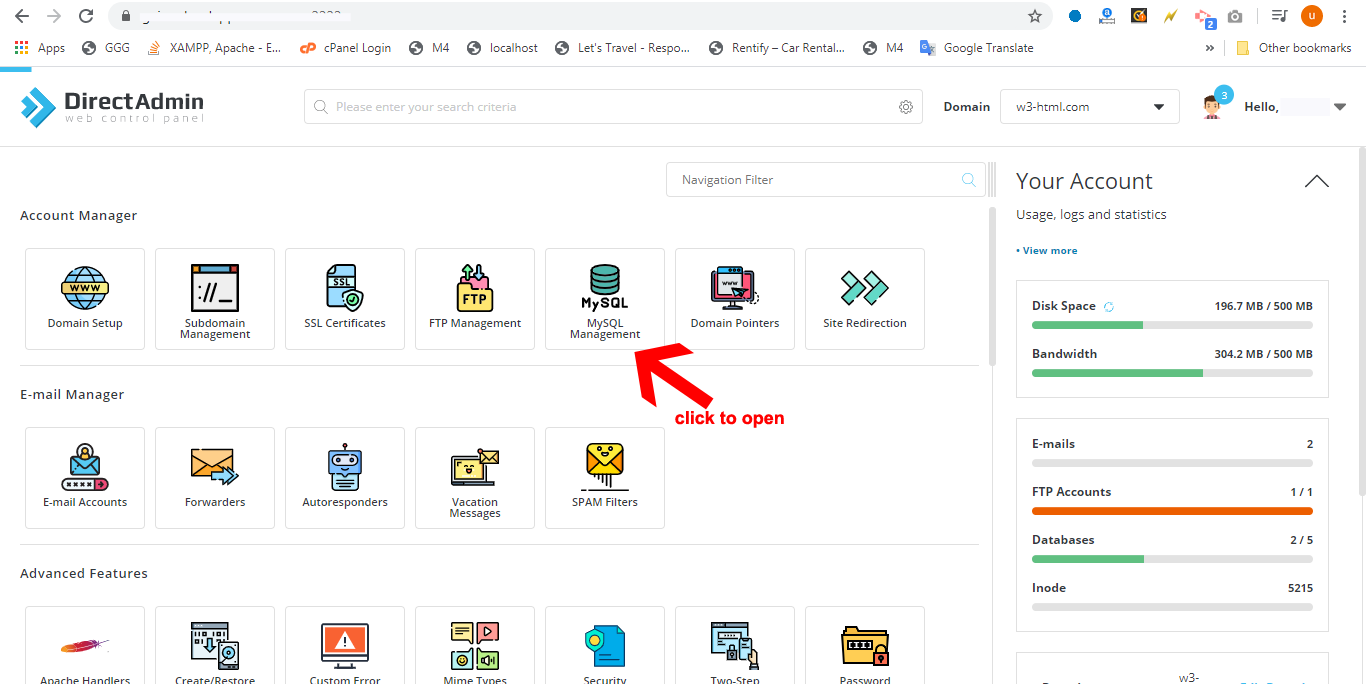
Task: Click the View more link
Action: click(1048, 250)
